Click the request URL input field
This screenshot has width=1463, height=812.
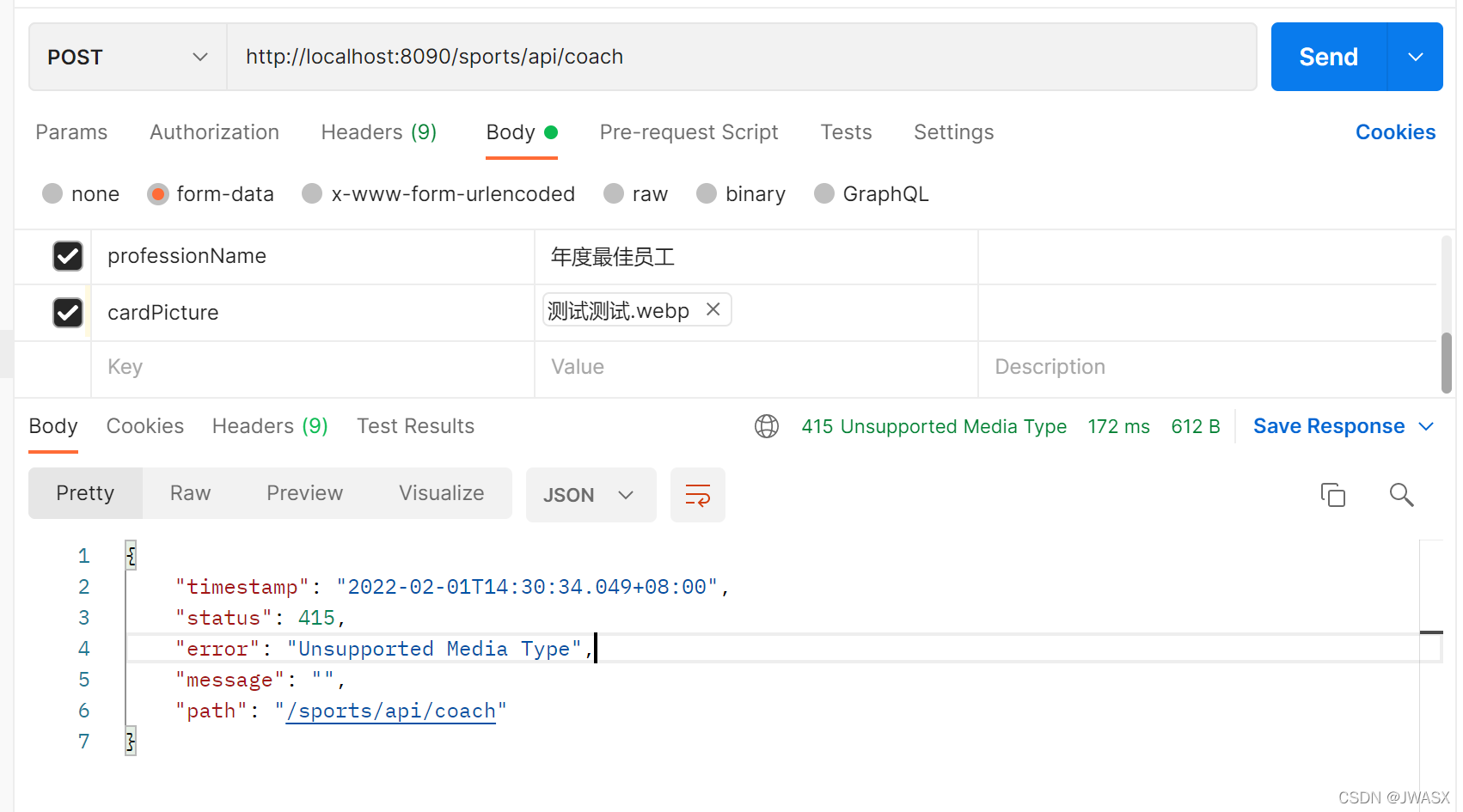[741, 57]
